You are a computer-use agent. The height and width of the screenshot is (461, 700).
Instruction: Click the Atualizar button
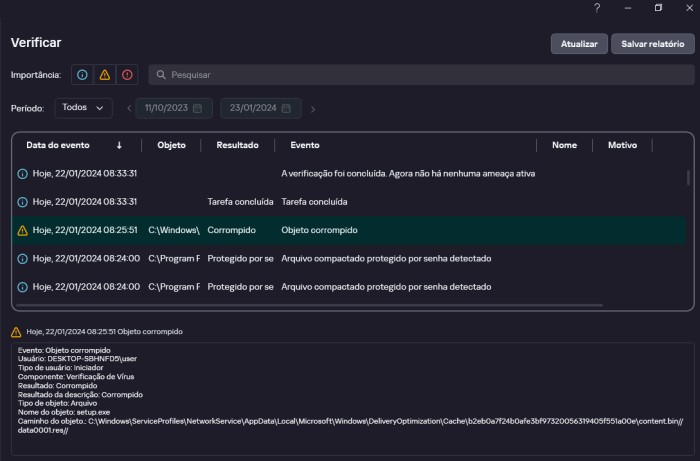coord(579,44)
